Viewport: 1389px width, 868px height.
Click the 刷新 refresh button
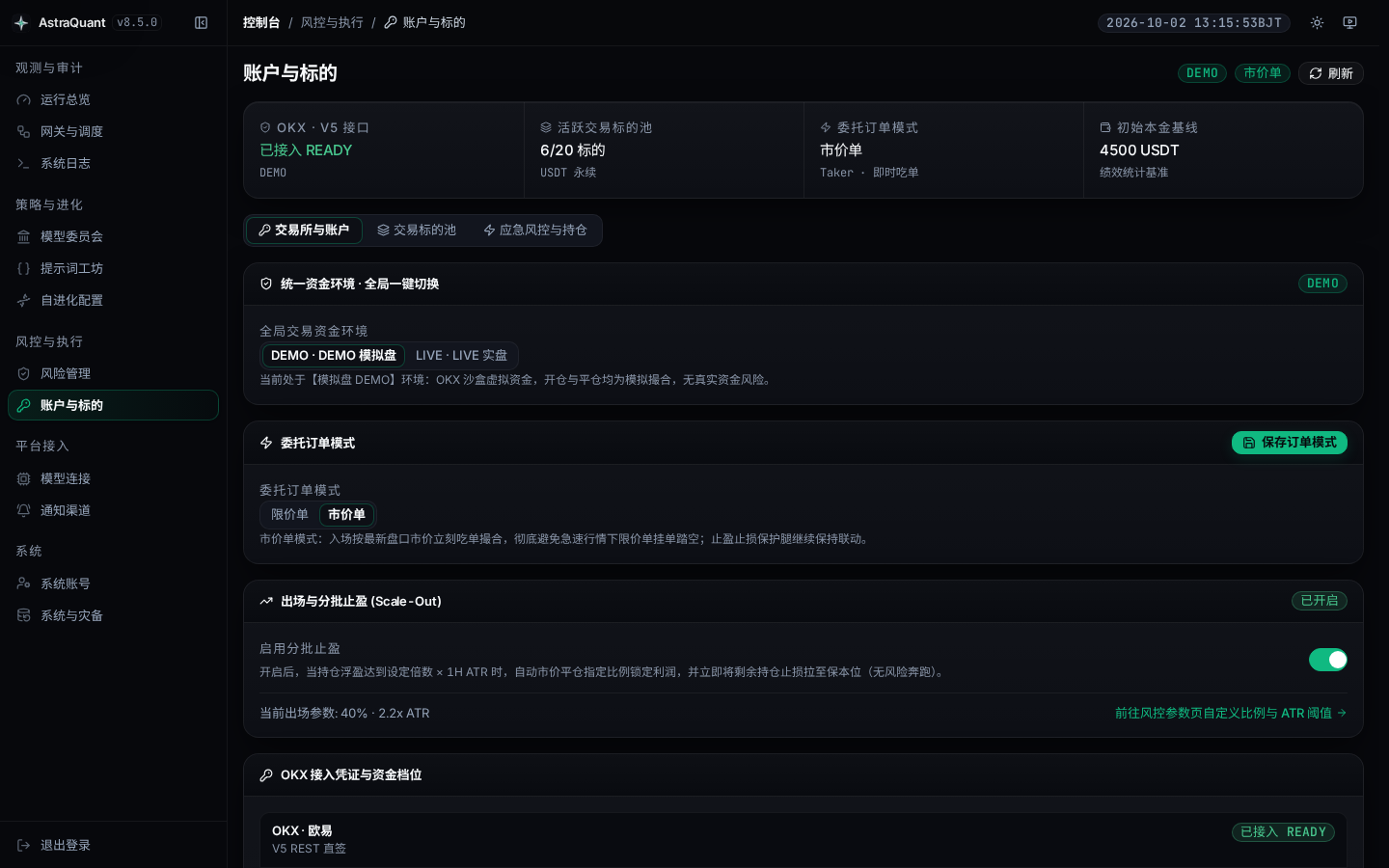(1330, 73)
